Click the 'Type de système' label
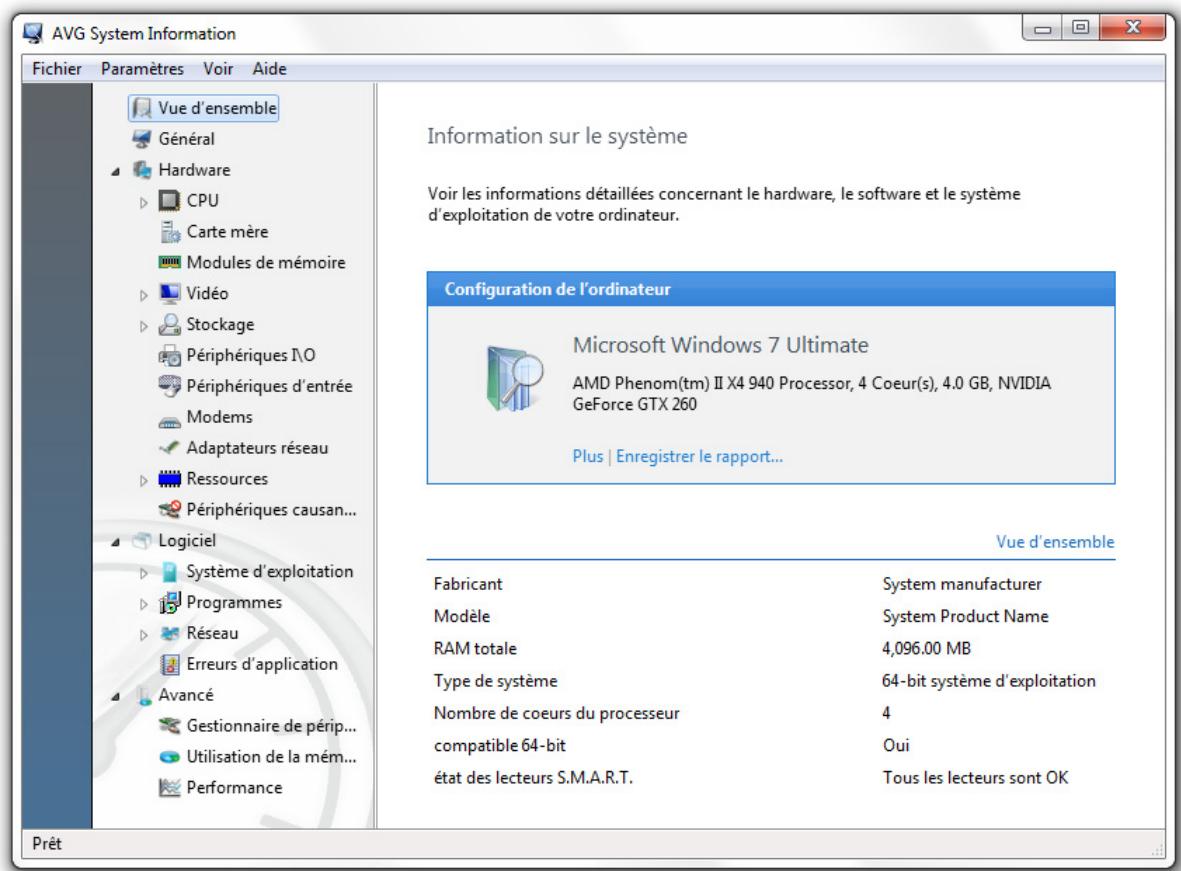This screenshot has width=1181, height=871. (x=496, y=680)
